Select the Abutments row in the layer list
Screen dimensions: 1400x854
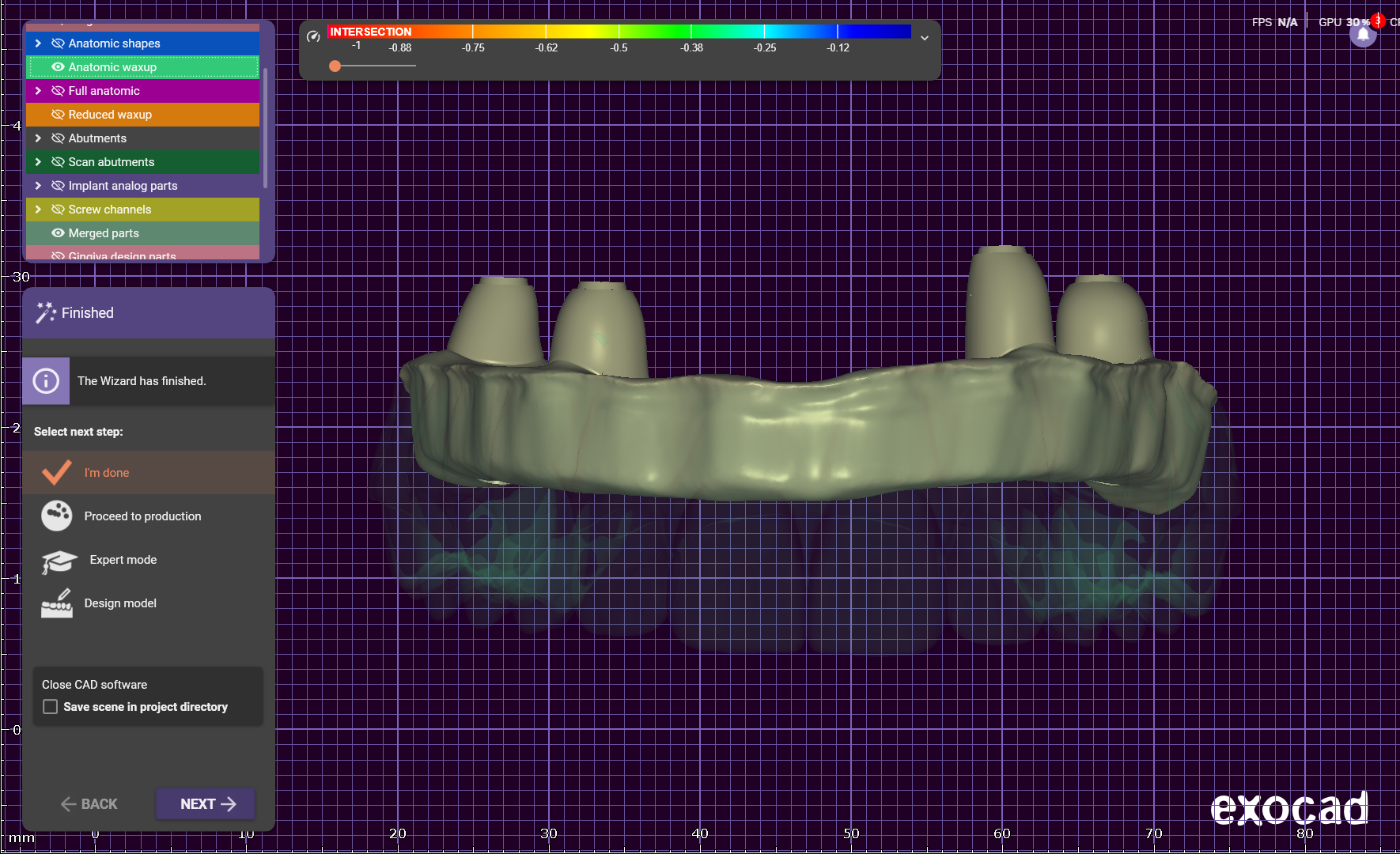click(97, 138)
